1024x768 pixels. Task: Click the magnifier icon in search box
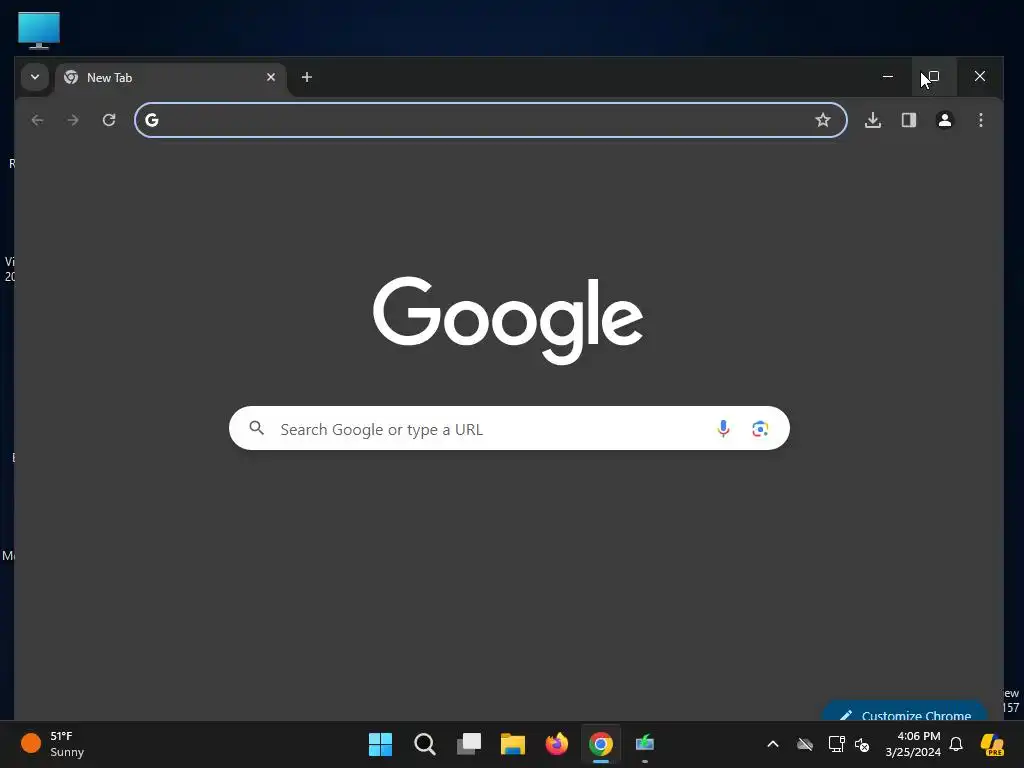[257, 428]
